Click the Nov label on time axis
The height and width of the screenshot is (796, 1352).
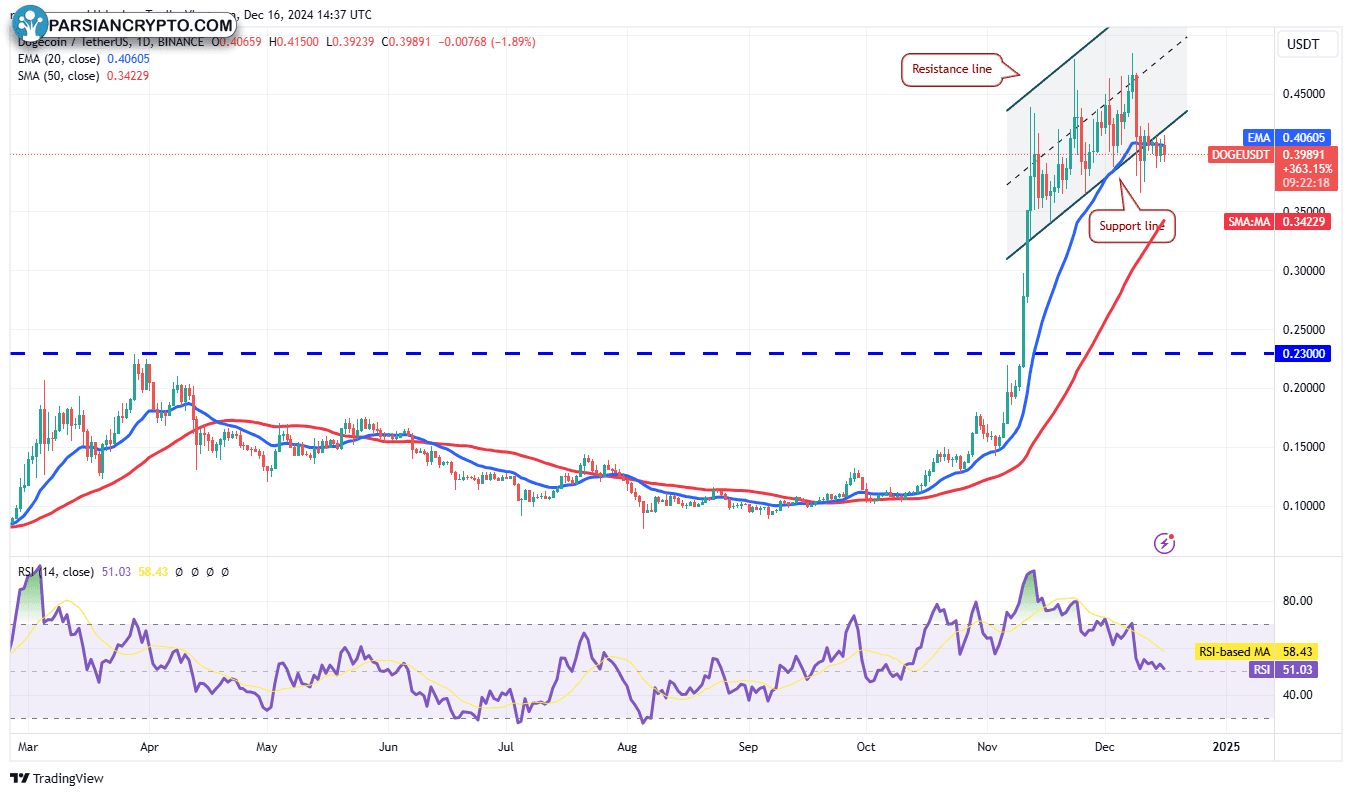click(x=988, y=747)
